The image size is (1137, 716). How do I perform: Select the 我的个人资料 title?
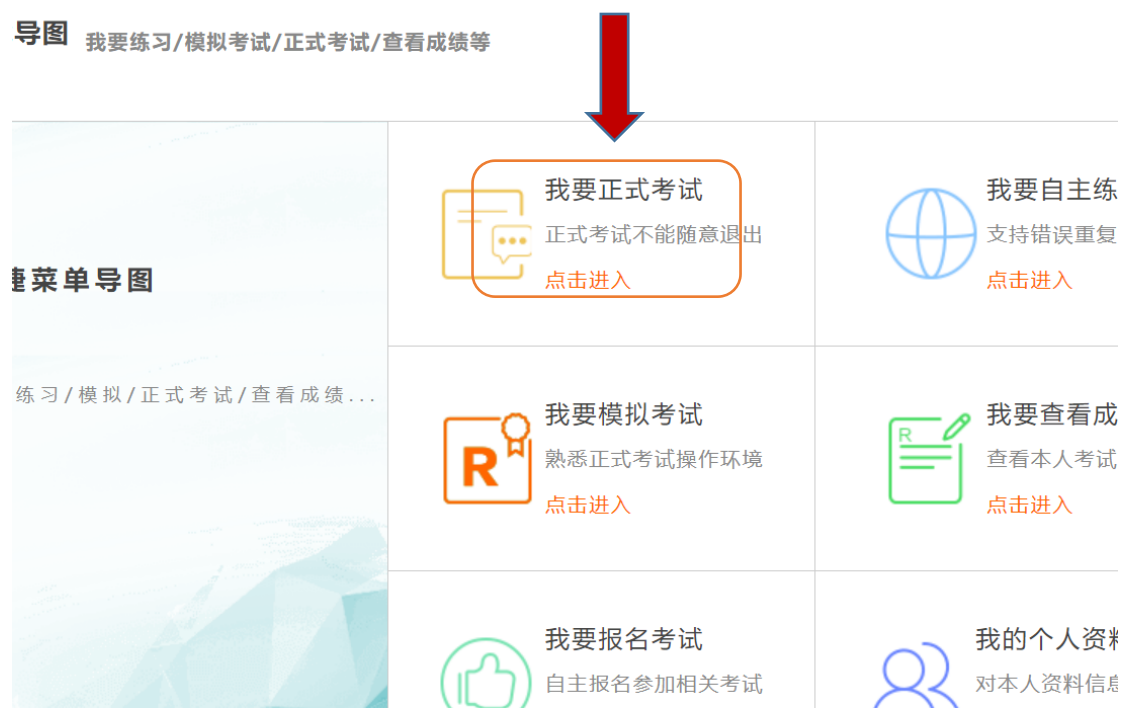coord(1046,639)
